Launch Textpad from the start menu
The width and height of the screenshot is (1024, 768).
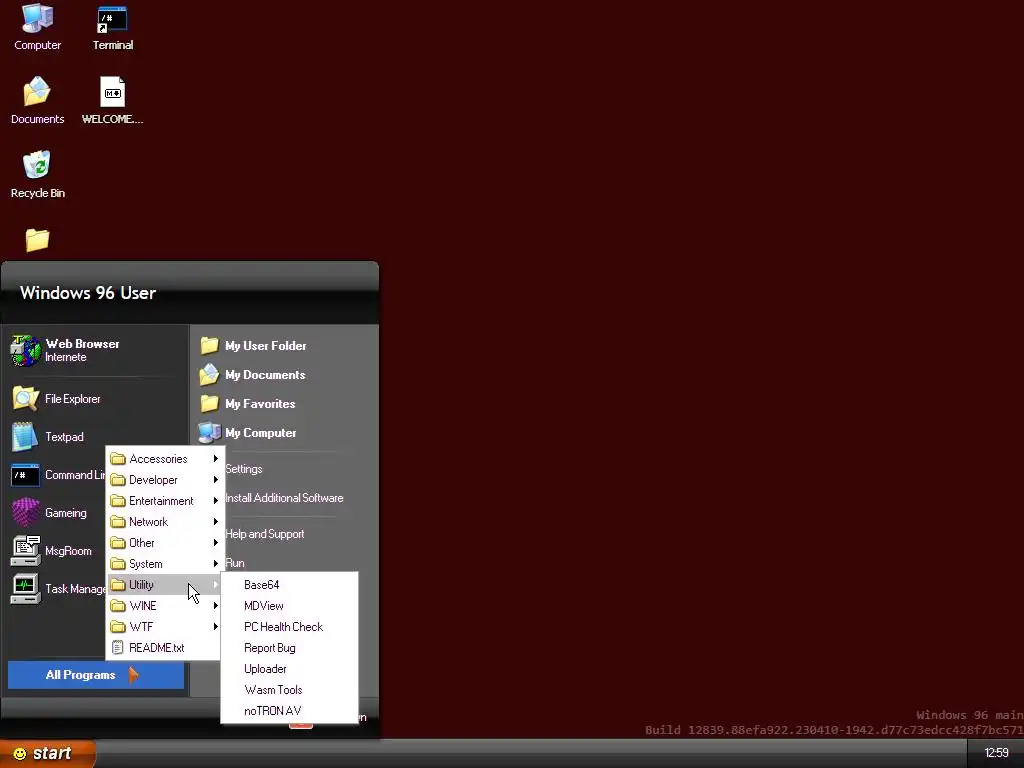coord(48,436)
